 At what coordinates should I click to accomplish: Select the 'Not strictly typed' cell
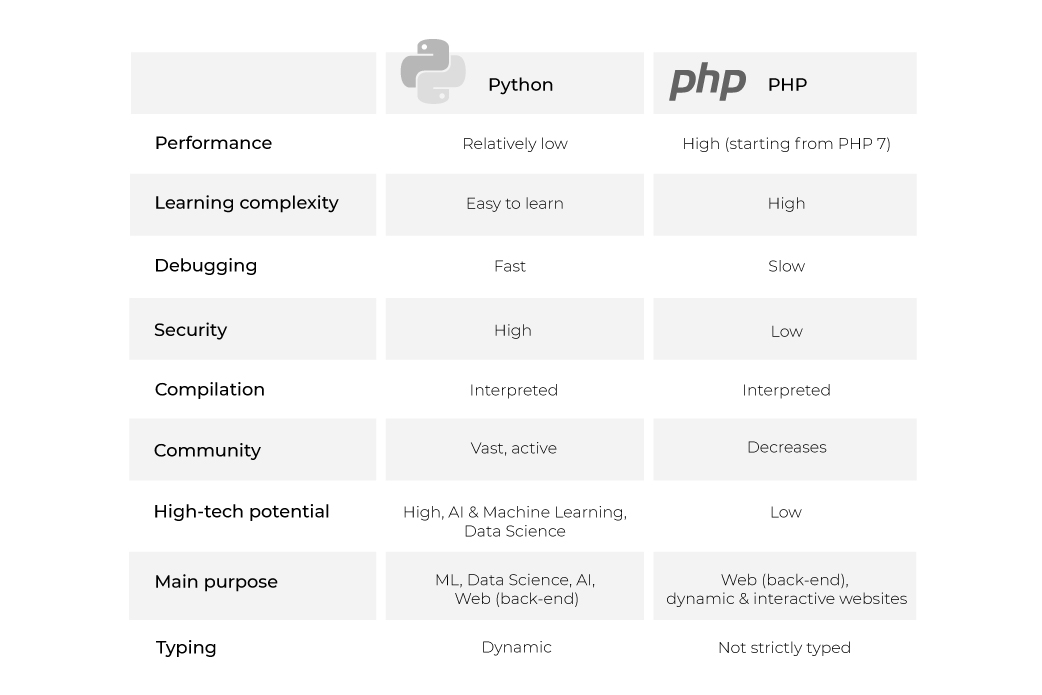coord(784,648)
